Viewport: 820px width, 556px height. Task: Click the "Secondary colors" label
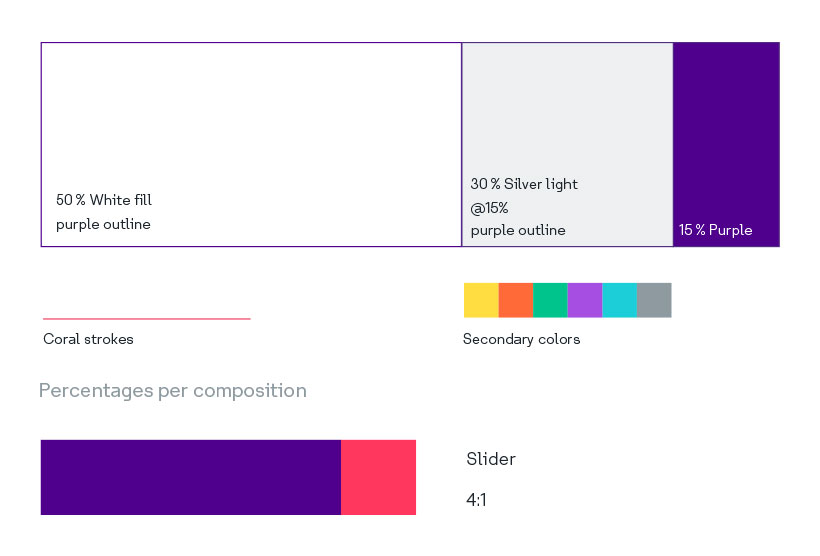pyautogui.click(x=521, y=339)
